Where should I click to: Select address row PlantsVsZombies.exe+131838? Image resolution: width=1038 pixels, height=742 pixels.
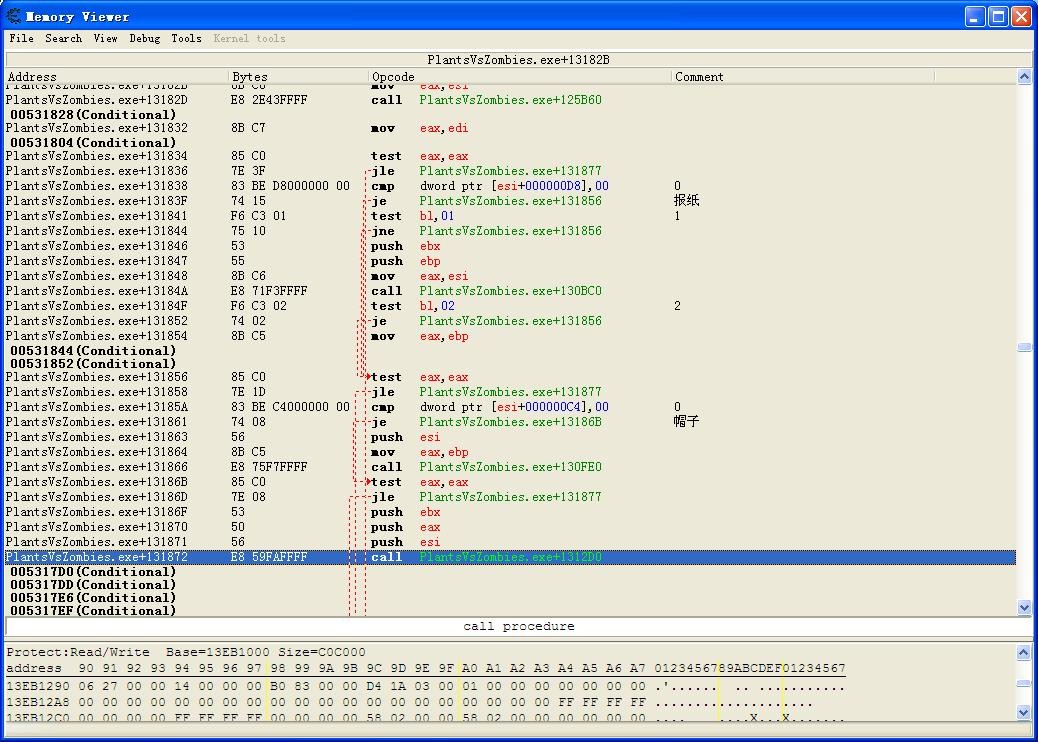coord(510,186)
